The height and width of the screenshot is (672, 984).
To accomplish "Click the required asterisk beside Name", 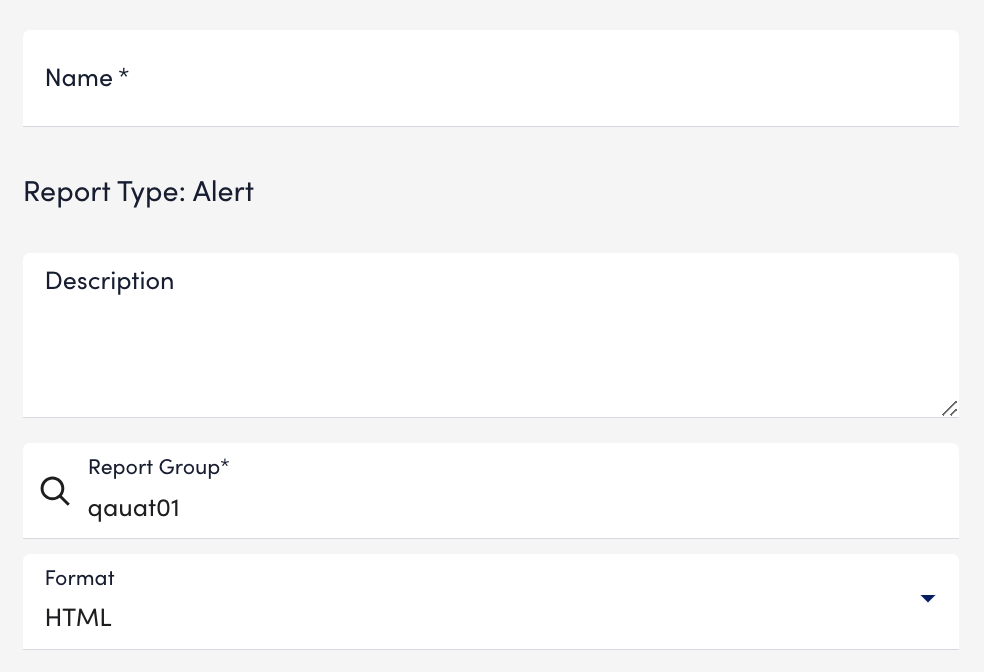I will click(124, 75).
